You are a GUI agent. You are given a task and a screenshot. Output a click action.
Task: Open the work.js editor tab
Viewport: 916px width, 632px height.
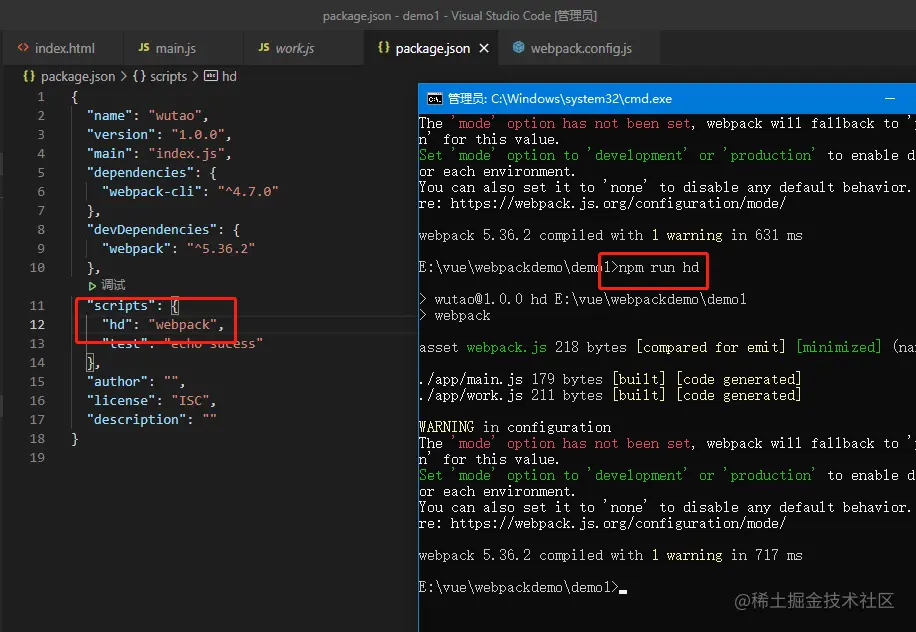pos(303,48)
